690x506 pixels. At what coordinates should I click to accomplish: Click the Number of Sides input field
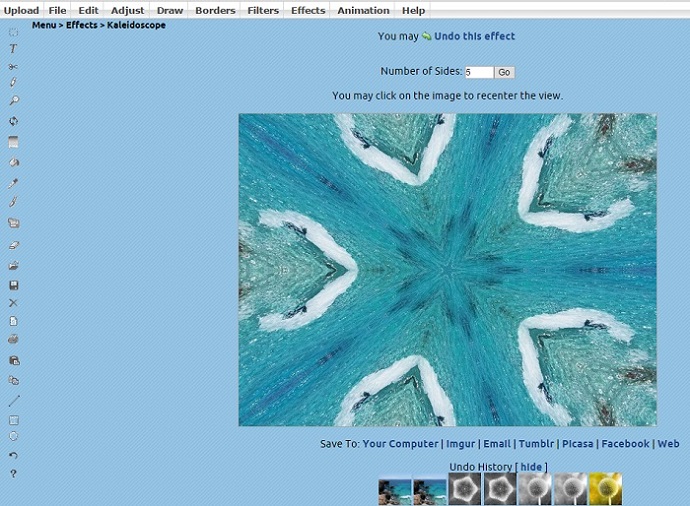click(479, 72)
